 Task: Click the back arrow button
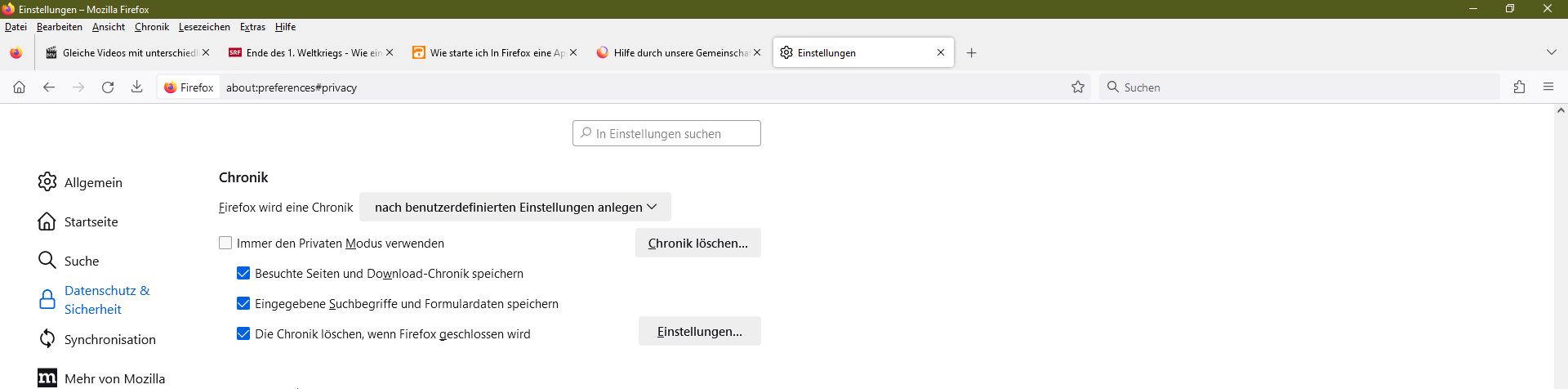[x=49, y=87]
